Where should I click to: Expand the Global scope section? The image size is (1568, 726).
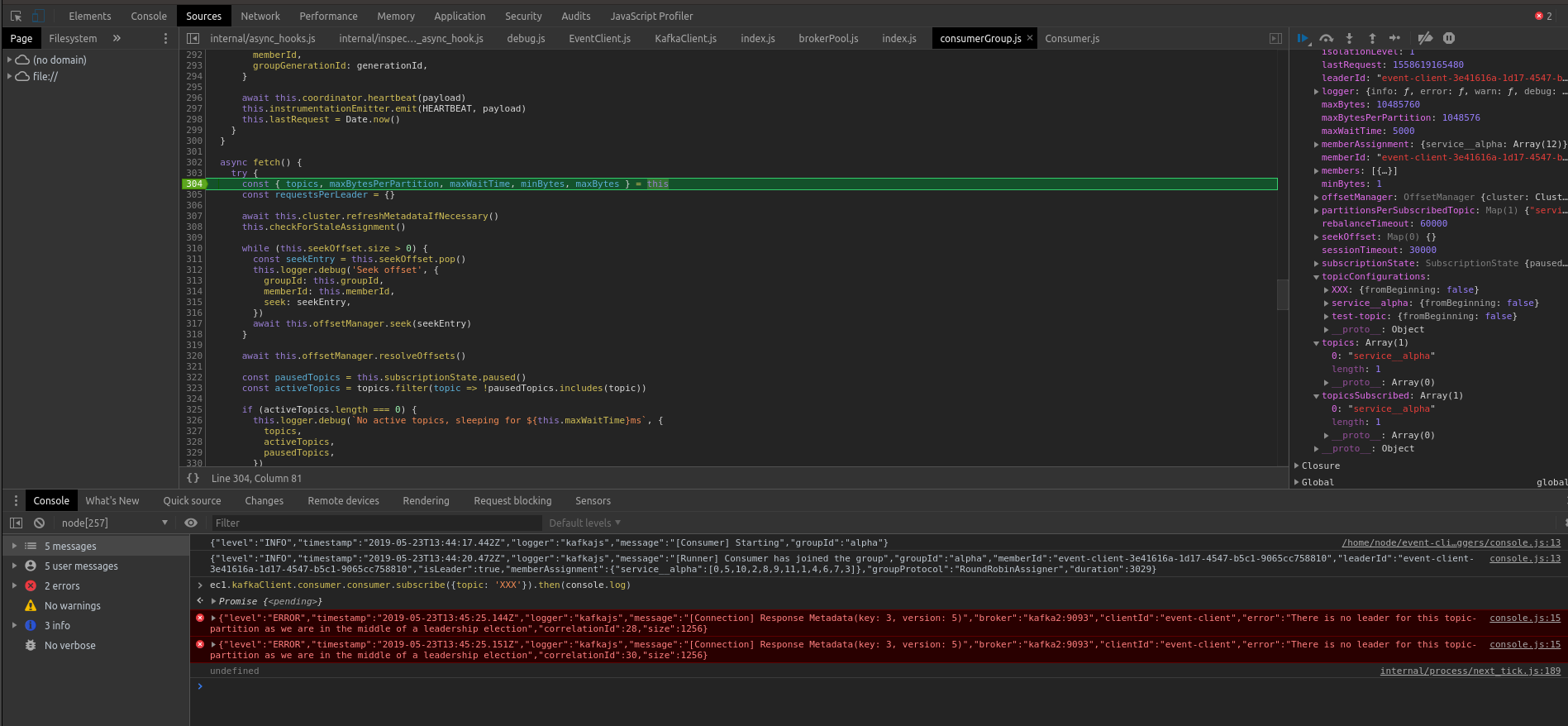tap(1296, 482)
